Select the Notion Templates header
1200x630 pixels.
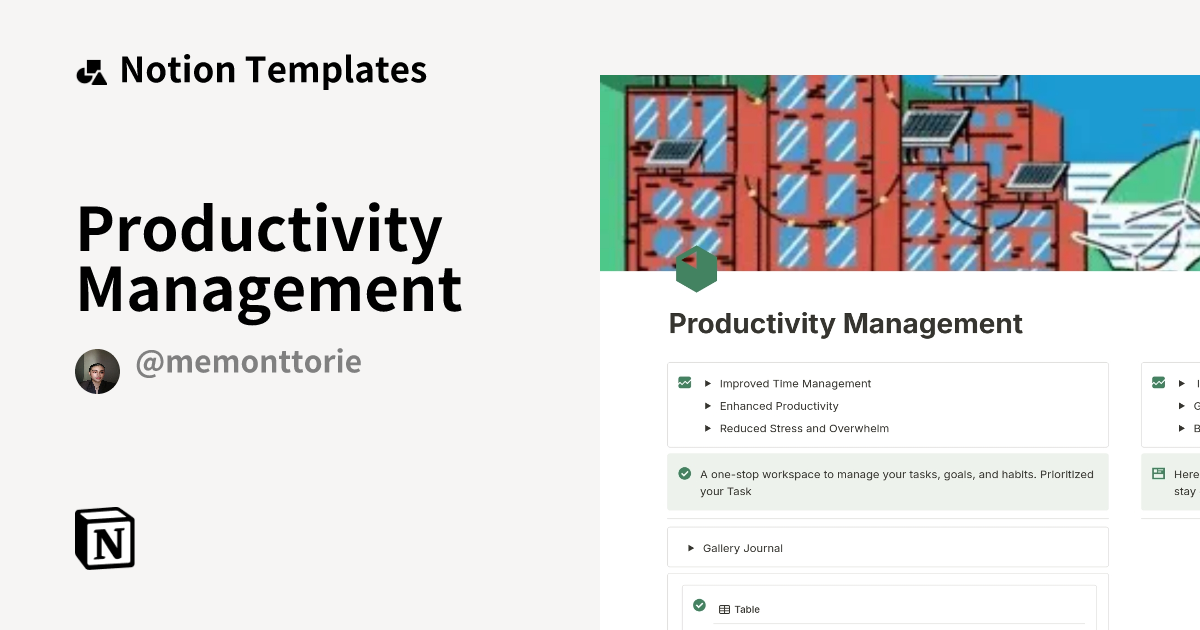(273, 69)
